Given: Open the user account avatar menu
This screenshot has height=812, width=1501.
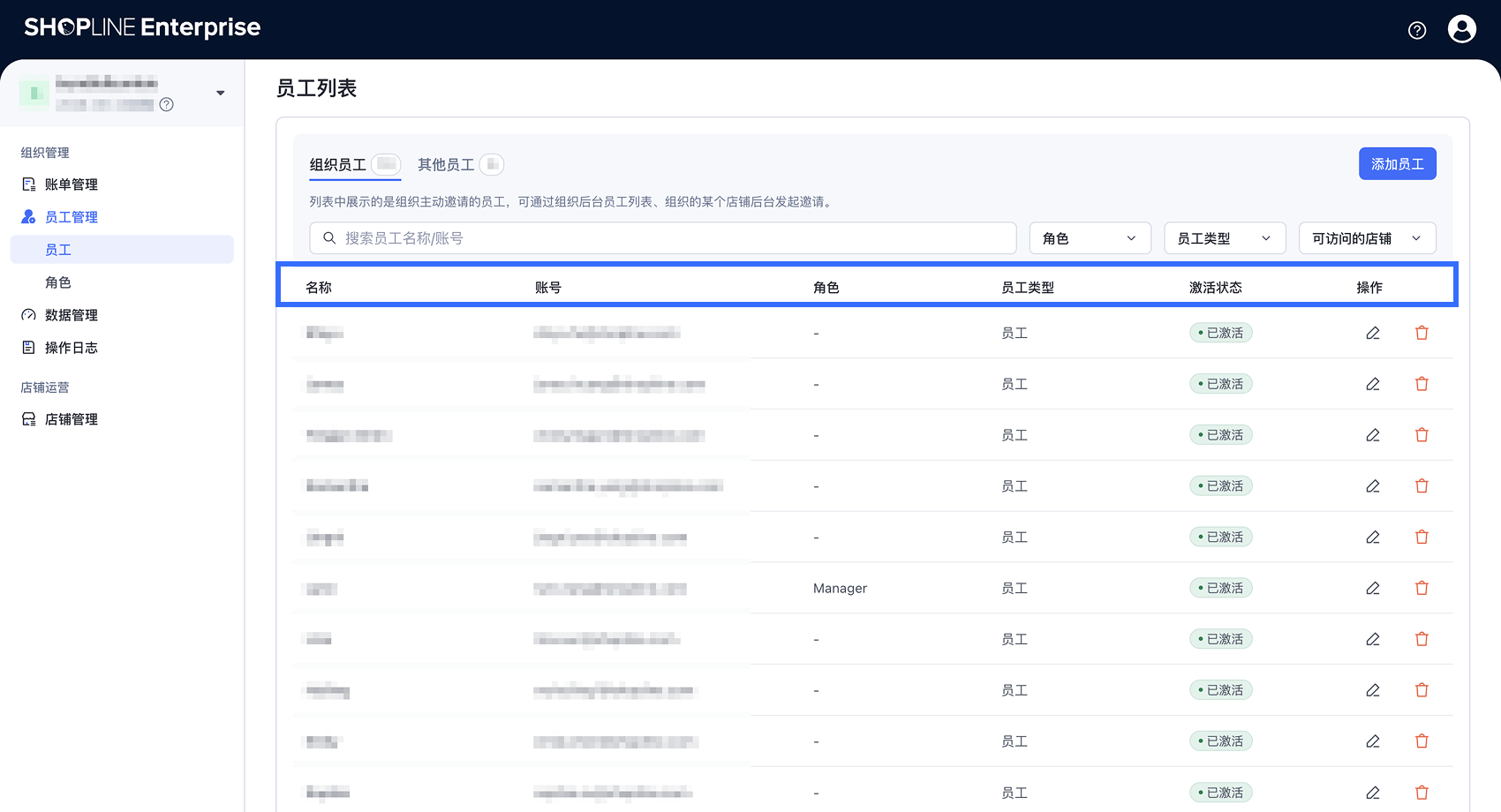Looking at the screenshot, I should 1462,29.
